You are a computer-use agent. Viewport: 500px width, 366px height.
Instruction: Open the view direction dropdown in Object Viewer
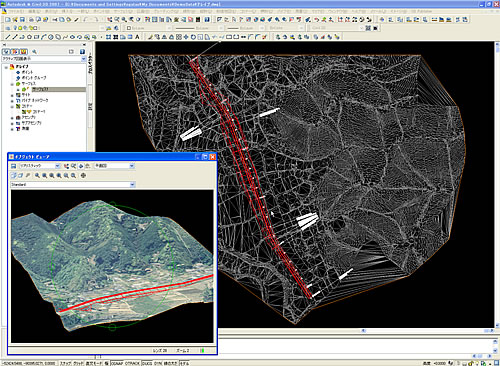point(132,166)
